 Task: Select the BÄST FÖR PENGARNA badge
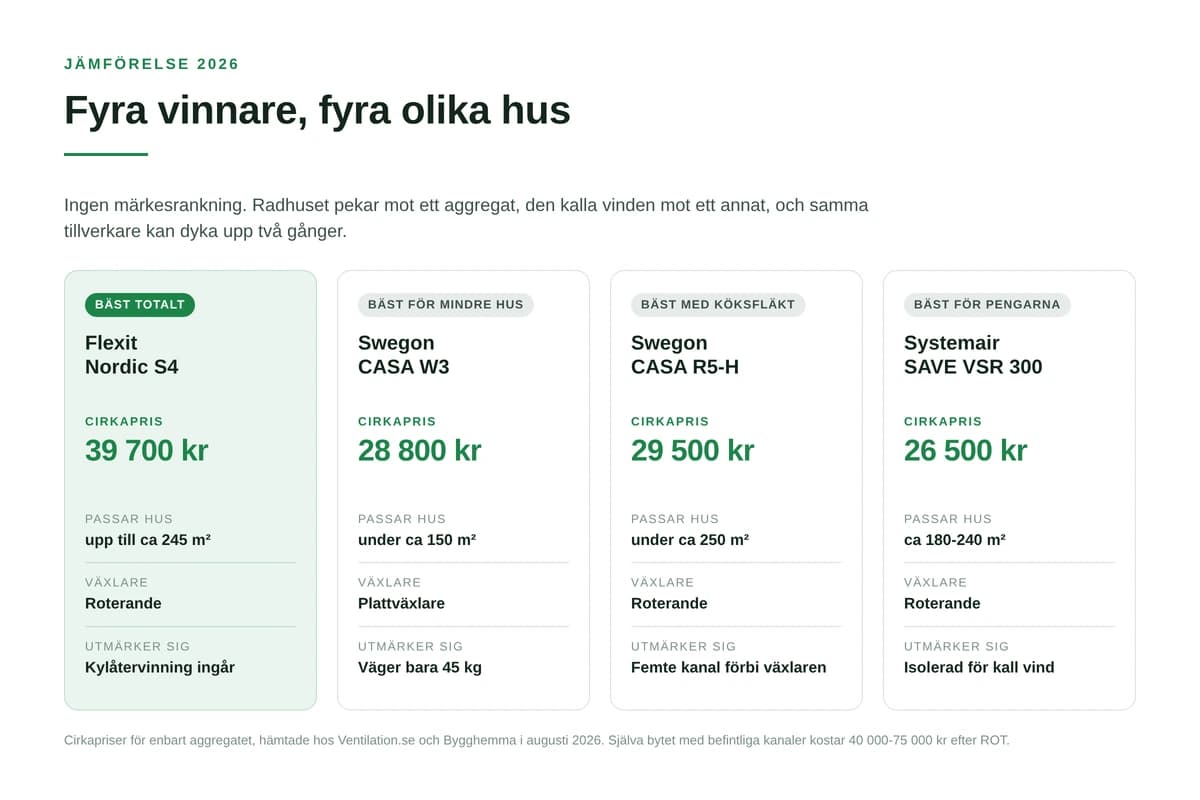click(x=987, y=304)
